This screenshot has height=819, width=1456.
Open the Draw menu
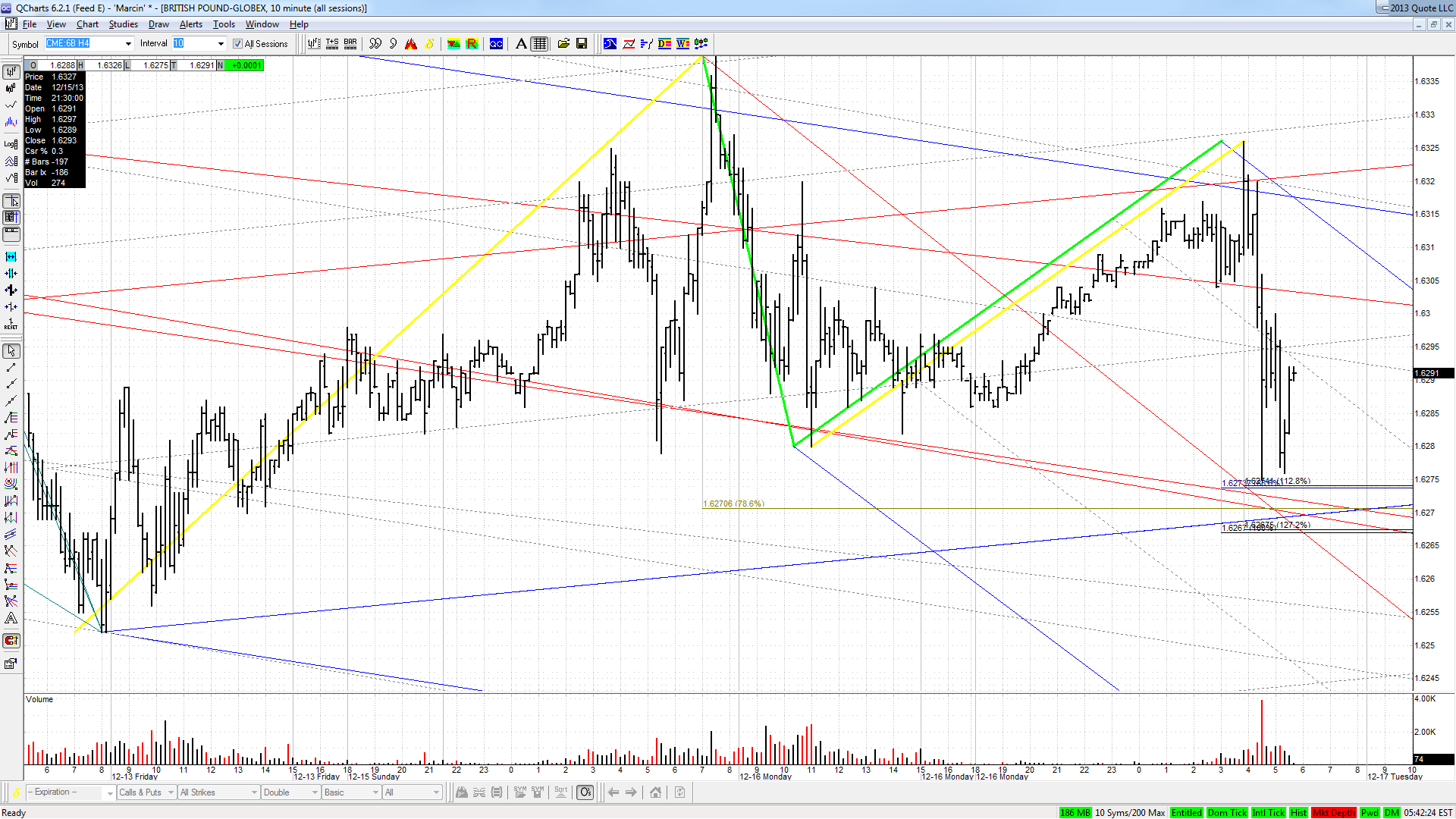[158, 24]
